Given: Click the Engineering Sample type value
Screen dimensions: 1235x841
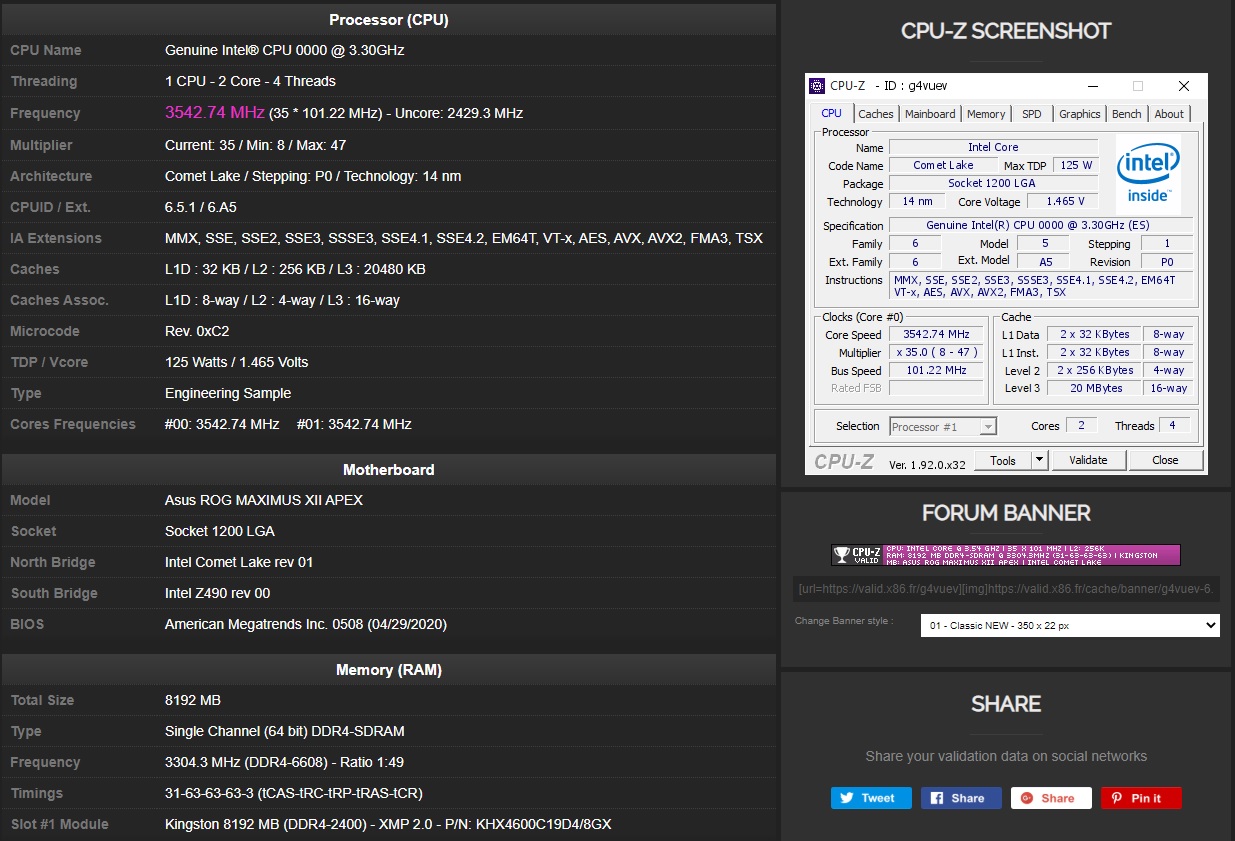Looking at the screenshot, I should [228, 393].
